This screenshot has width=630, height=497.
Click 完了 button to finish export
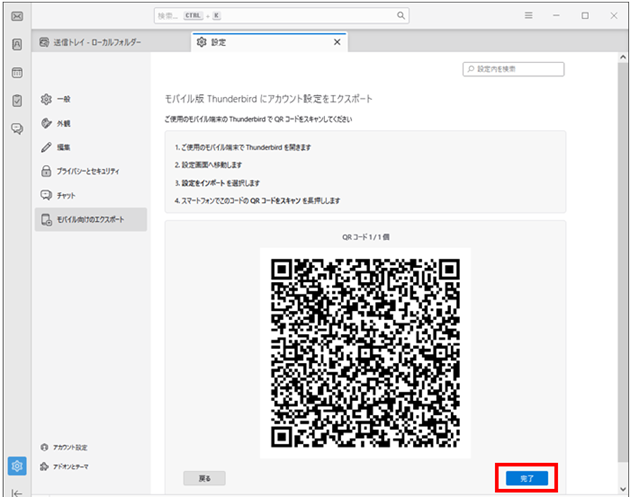[527, 478]
